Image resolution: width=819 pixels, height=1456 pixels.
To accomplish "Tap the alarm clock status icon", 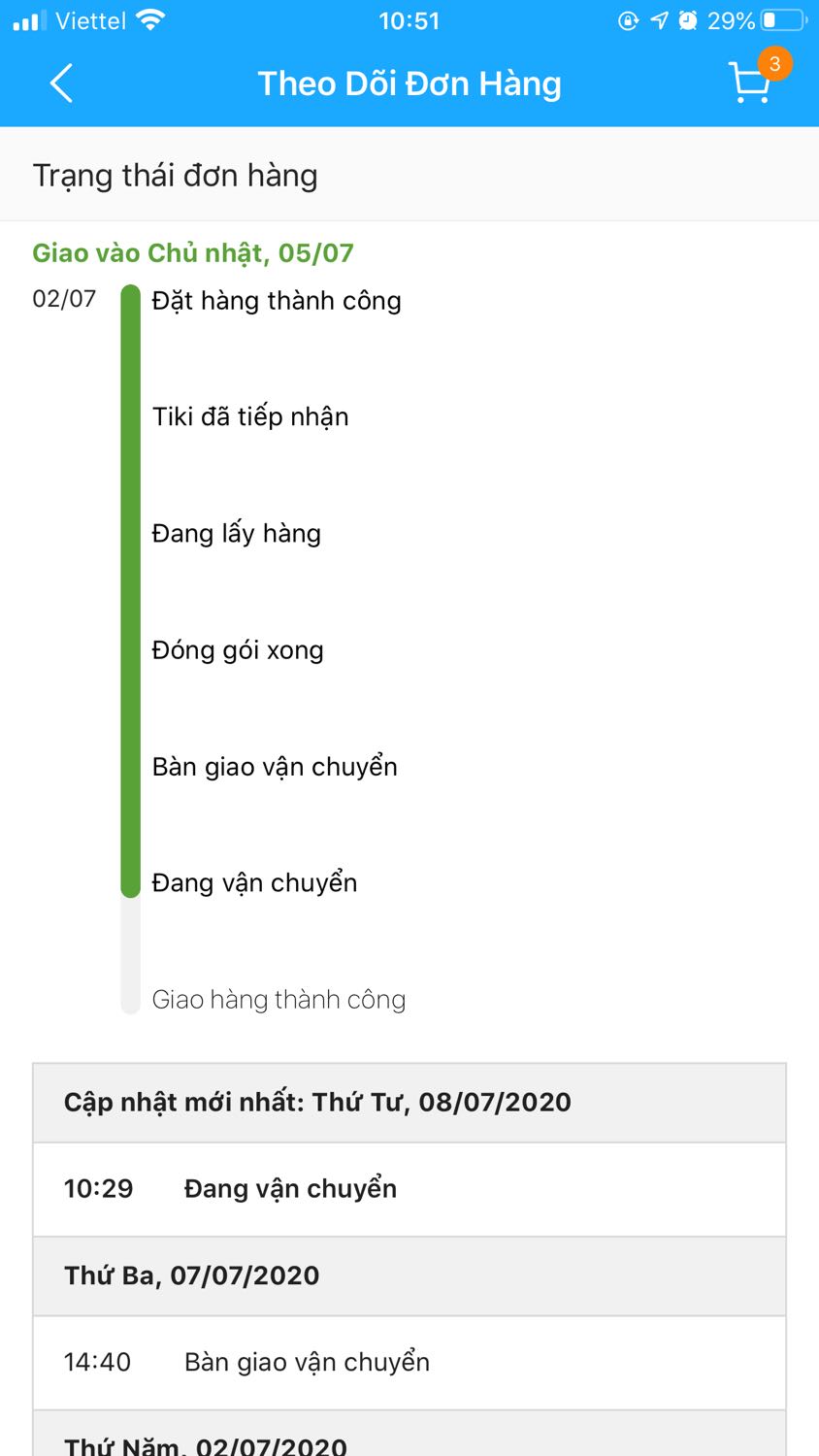I will click(688, 20).
